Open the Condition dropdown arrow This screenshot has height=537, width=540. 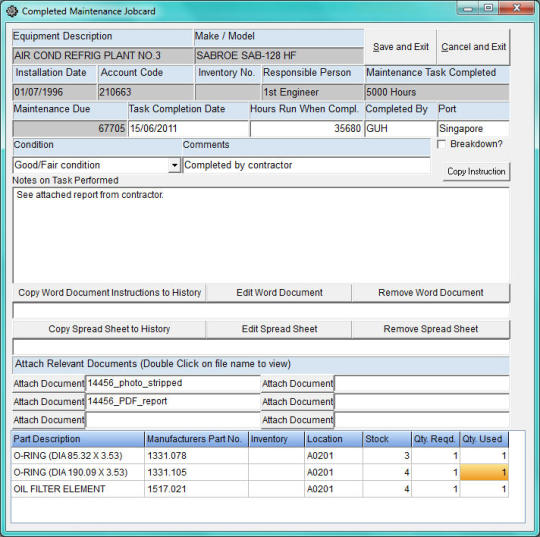pos(174,165)
